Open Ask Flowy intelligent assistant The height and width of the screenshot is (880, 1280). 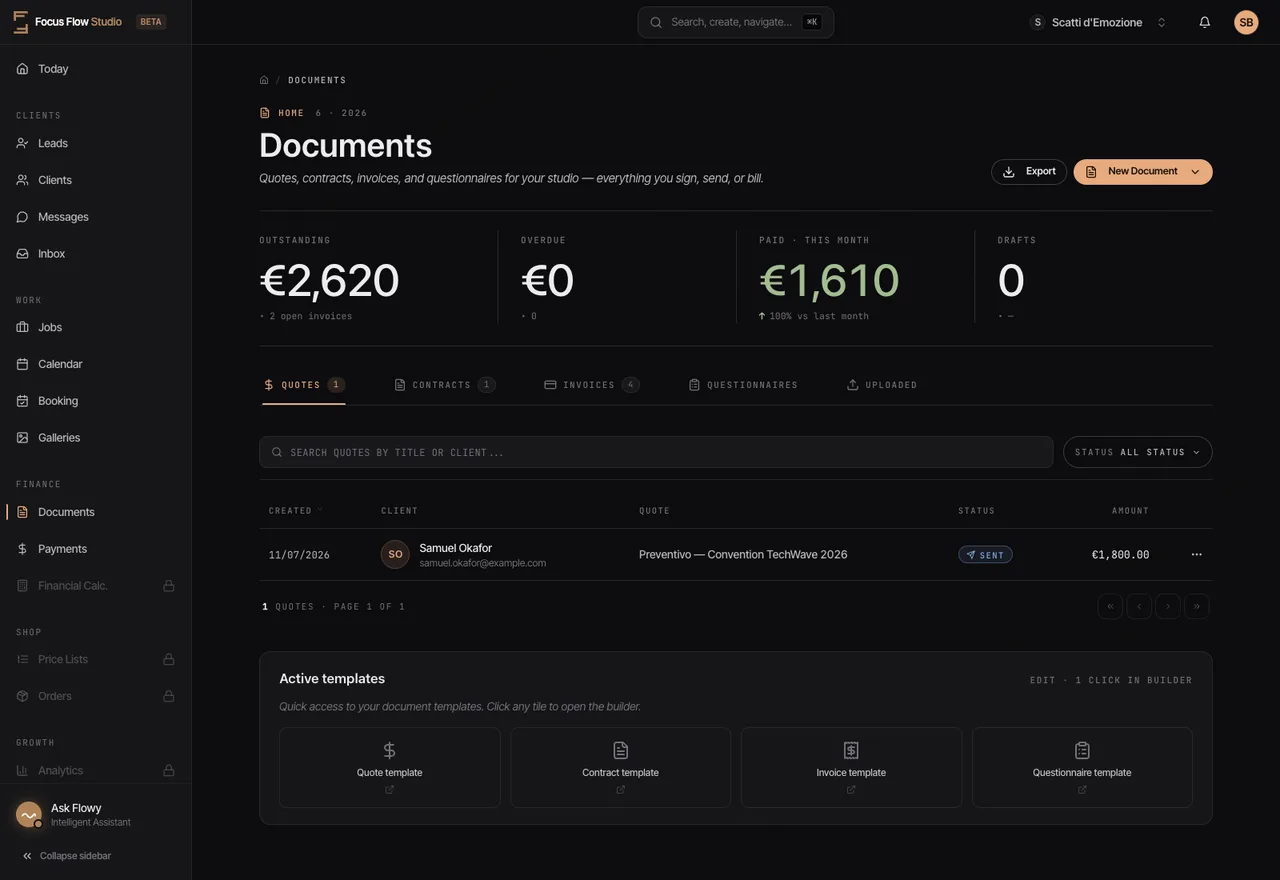point(95,815)
